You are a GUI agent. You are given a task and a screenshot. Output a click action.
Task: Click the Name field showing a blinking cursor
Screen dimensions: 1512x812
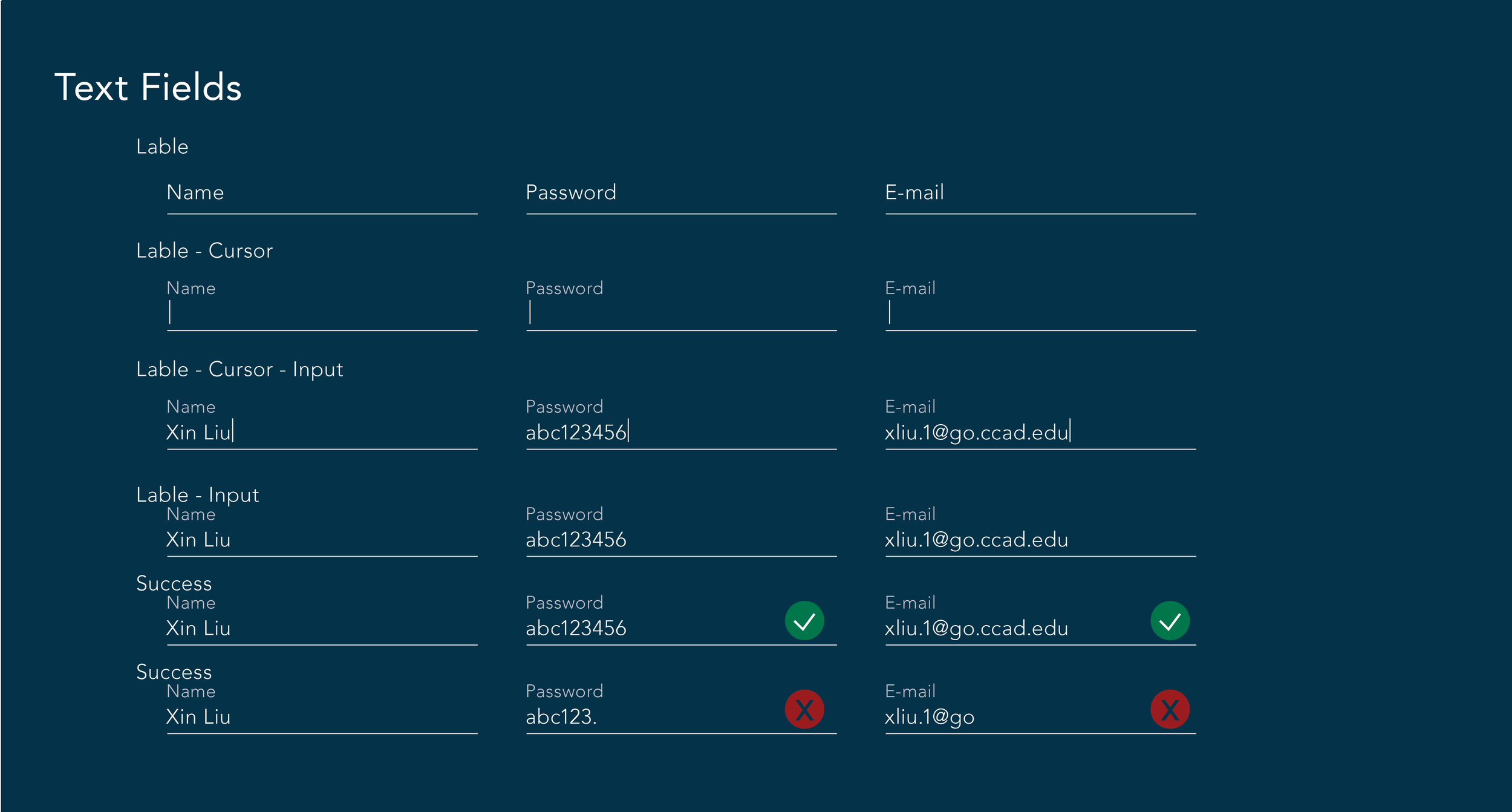point(322,304)
